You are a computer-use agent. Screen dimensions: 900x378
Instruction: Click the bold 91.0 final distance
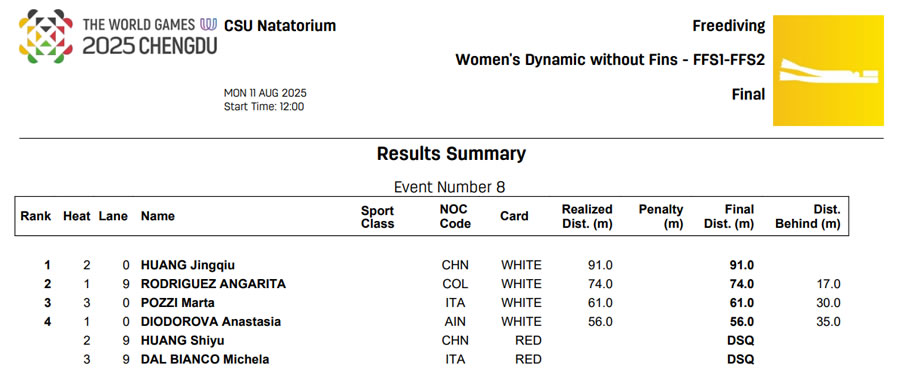click(x=742, y=266)
